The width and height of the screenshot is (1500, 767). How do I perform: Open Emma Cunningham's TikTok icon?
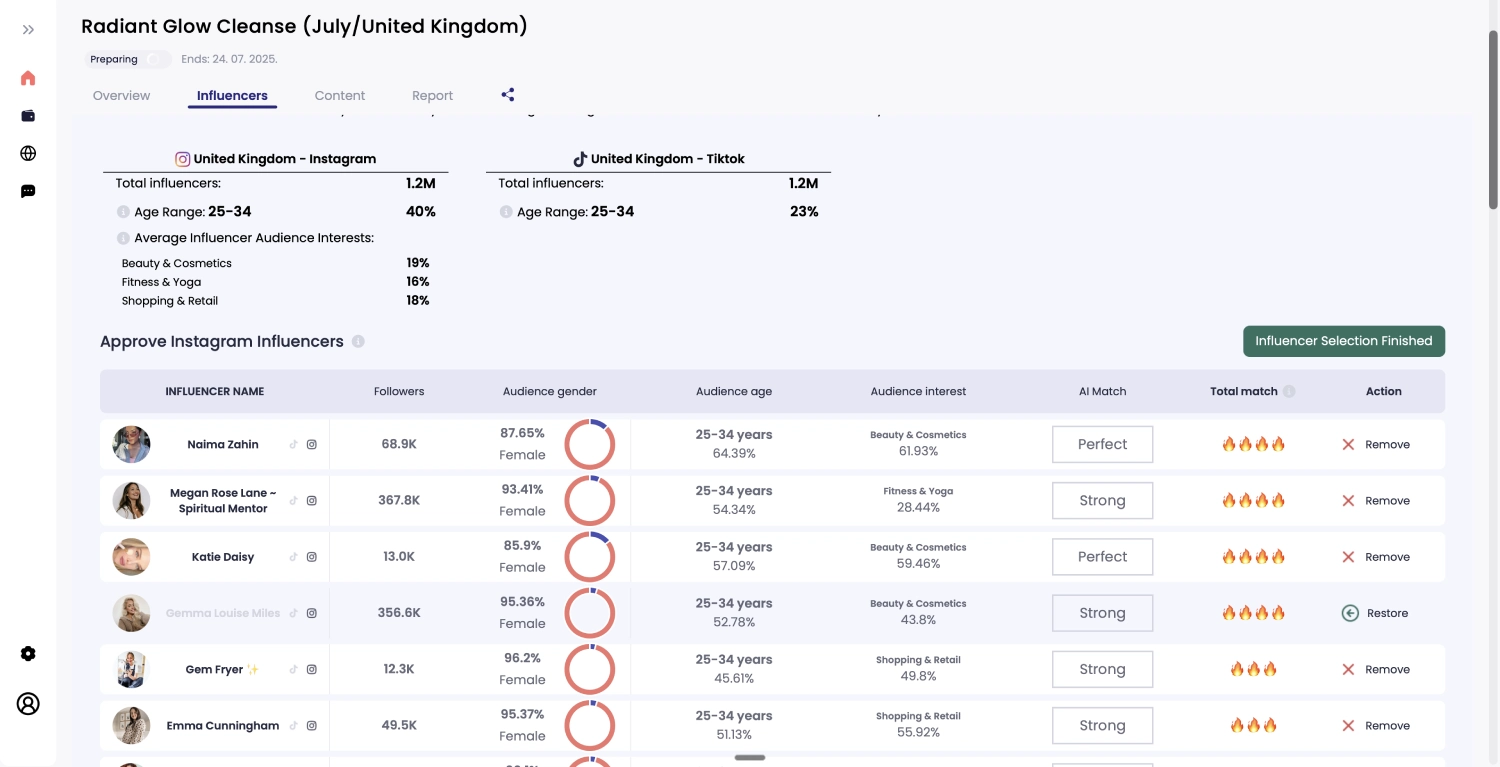coord(293,726)
